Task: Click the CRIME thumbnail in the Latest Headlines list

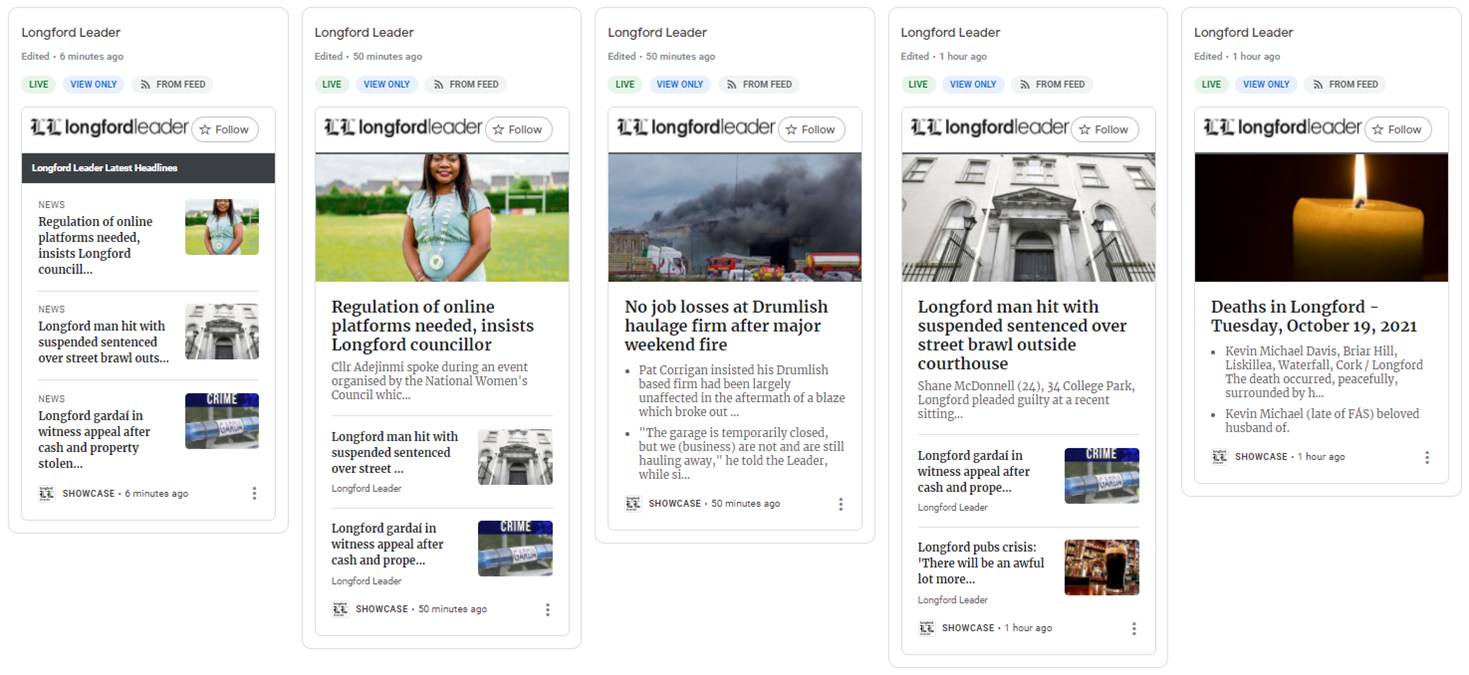Action: (222, 421)
